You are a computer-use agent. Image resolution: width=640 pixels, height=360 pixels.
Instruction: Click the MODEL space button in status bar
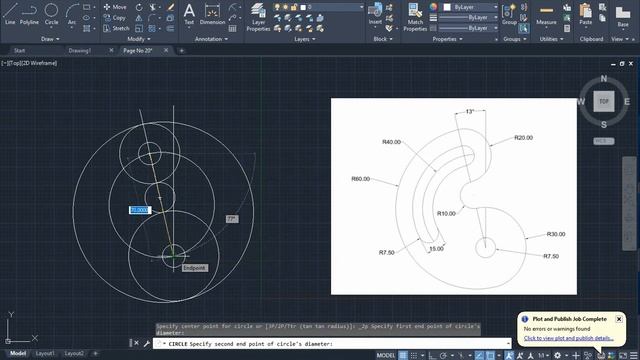(x=386, y=356)
